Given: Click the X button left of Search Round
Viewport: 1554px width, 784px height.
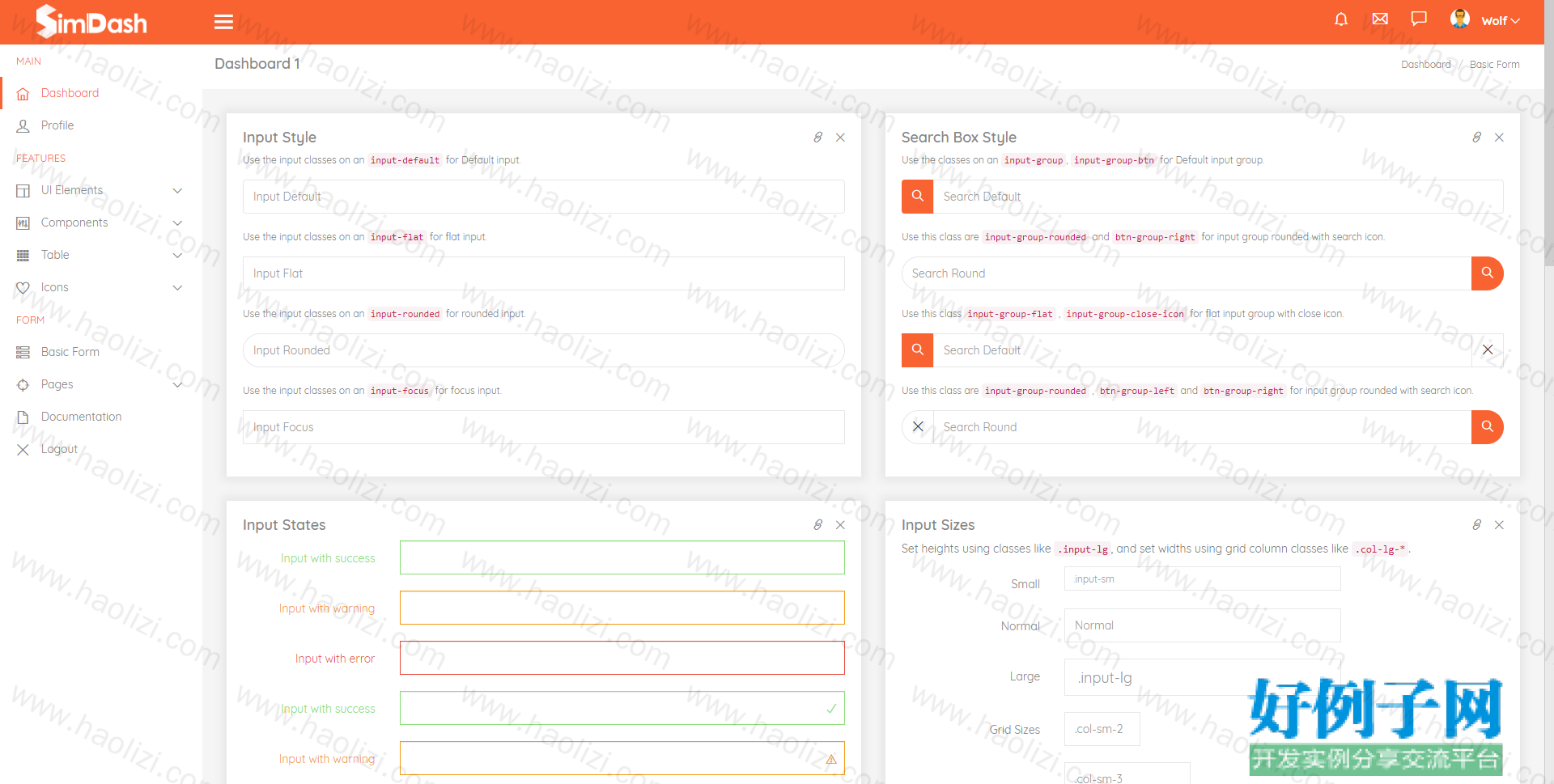Looking at the screenshot, I should pos(918,427).
